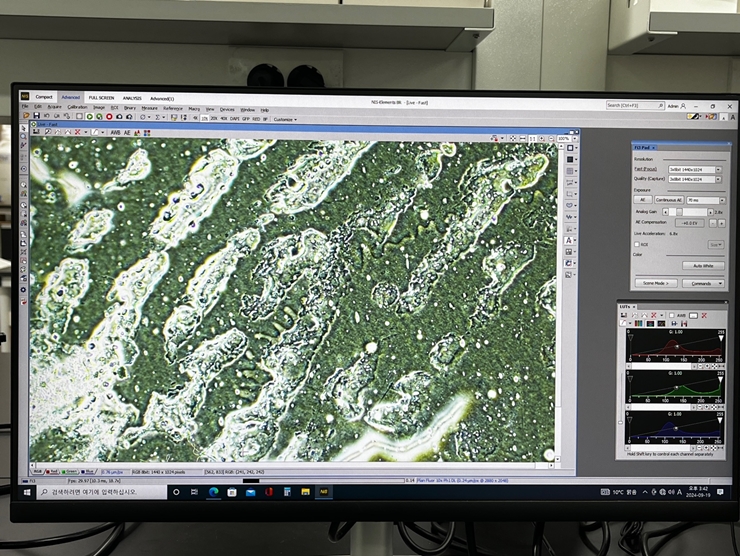The image size is (740, 556).
Task: Click the Save icon in main toolbar
Action: click(x=37, y=116)
